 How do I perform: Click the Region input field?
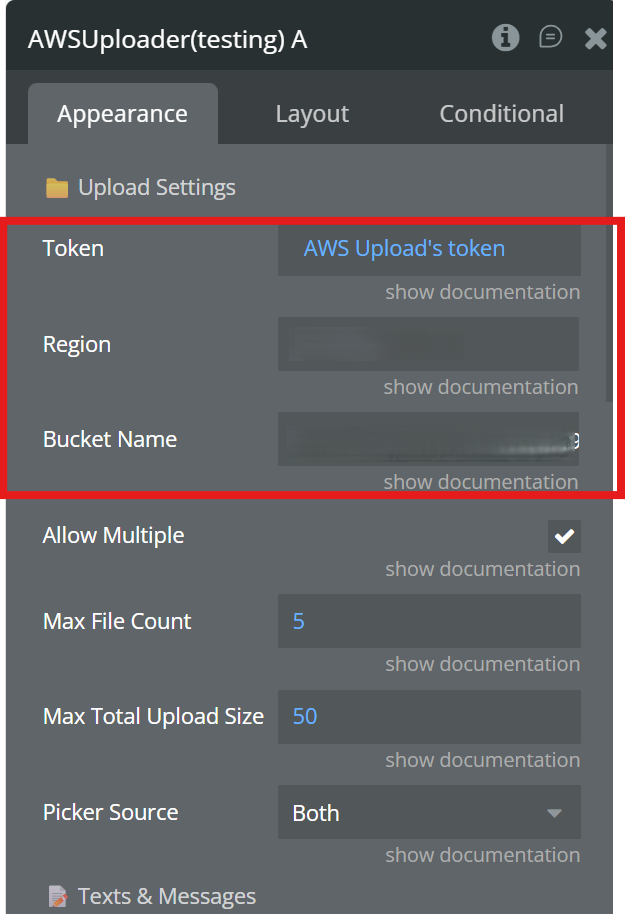[429, 344]
